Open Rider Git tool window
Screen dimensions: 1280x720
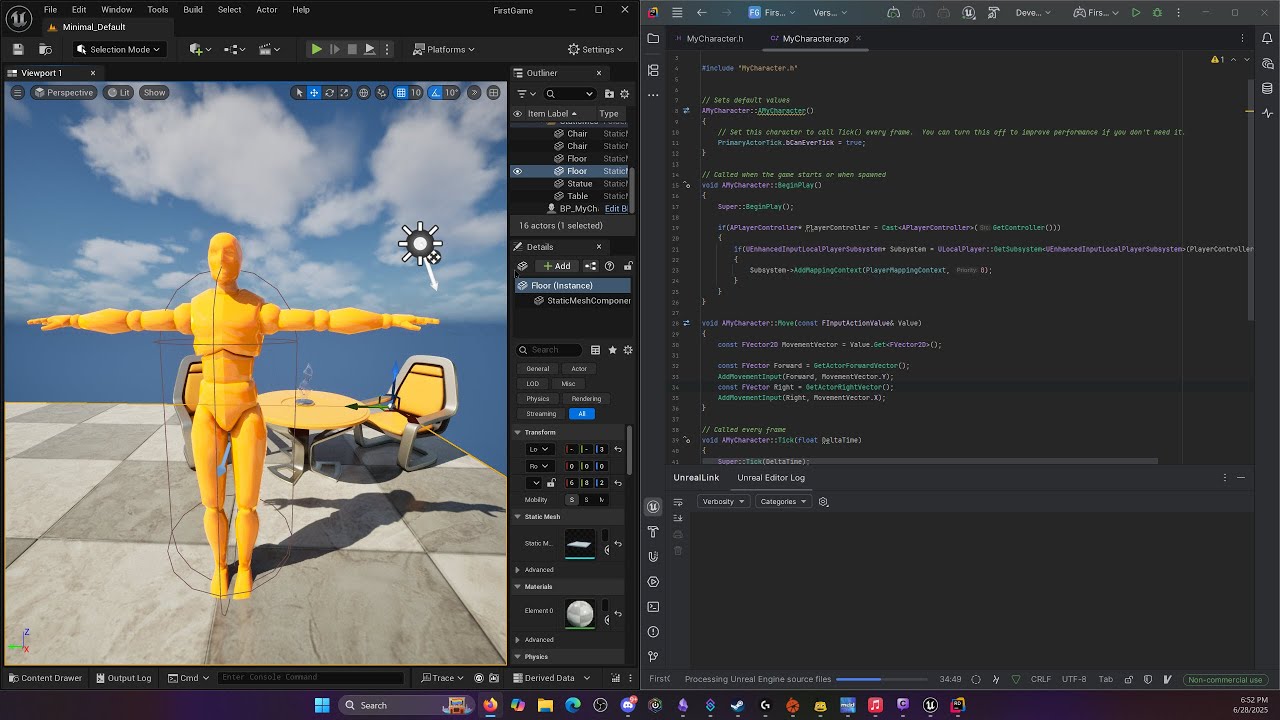[653, 657]
